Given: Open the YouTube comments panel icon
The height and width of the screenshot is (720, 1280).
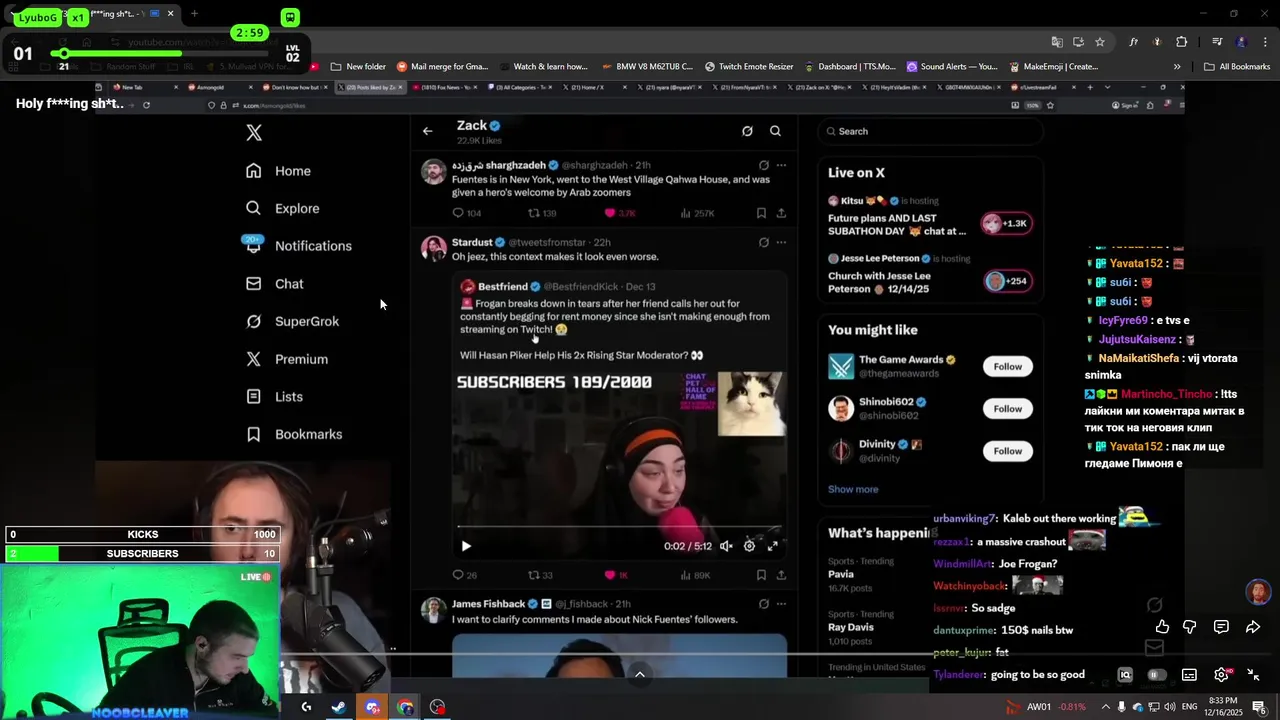Looking at the screenshot, I should (1221, 627).
